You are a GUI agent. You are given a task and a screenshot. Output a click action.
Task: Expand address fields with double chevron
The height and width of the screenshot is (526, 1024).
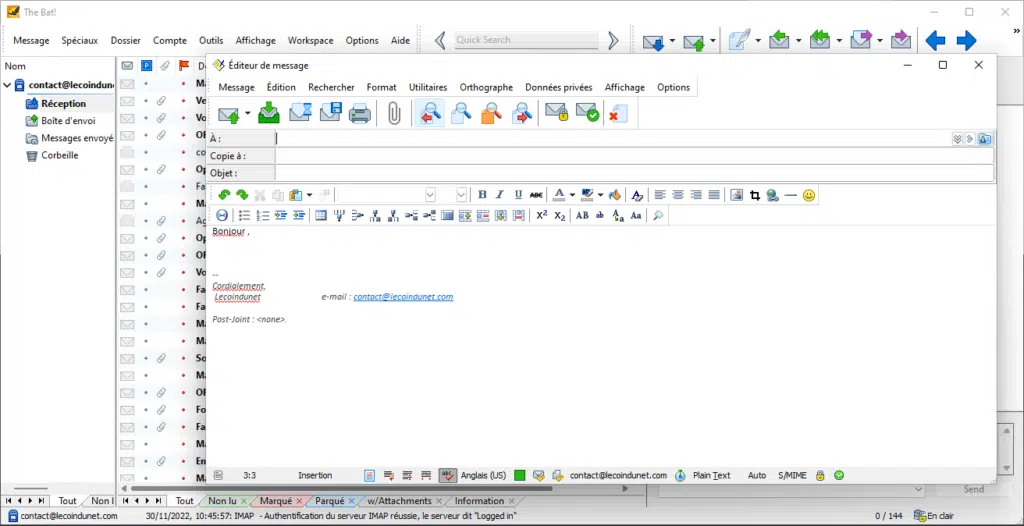[x=957, y=139]
